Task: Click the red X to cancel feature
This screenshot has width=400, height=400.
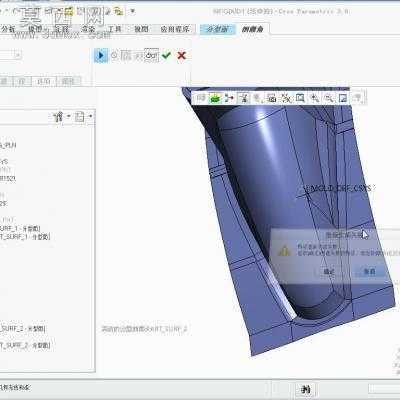Action: coord(181,55)
